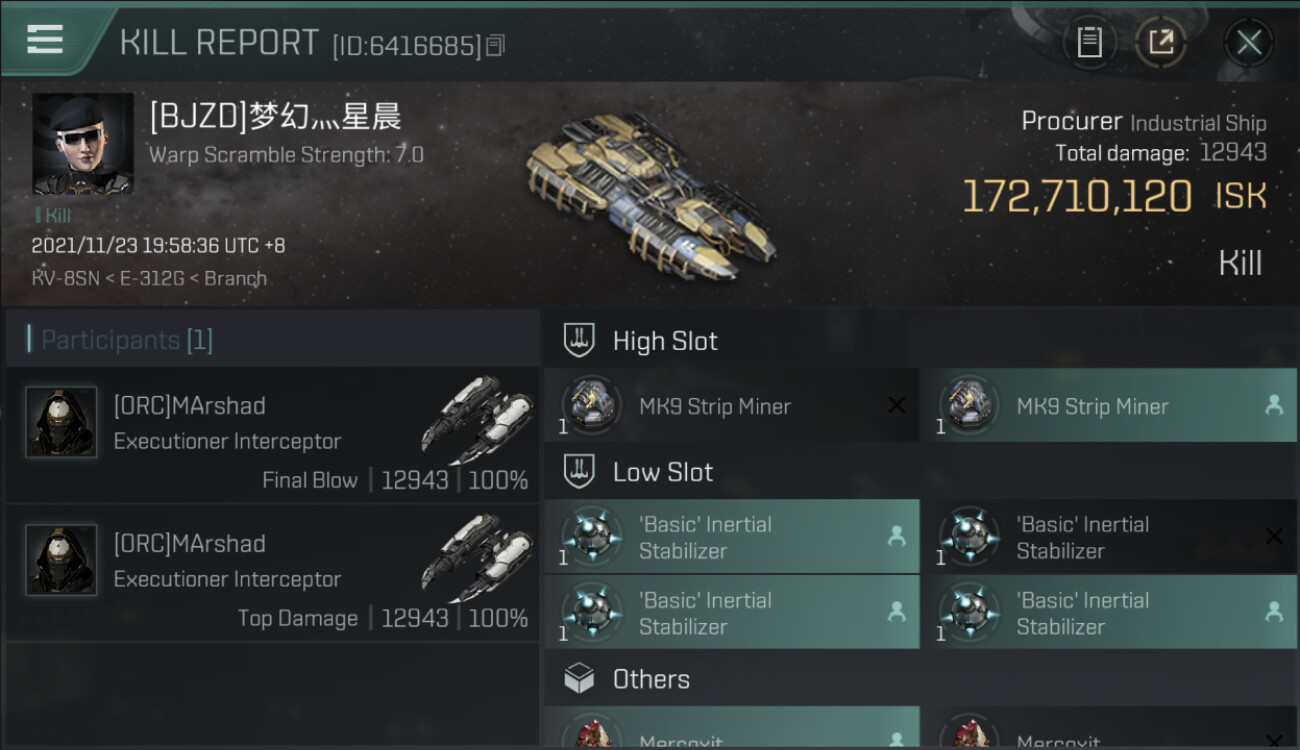View victim pilot portrait
Image resolution: width=1300 pixels, height=750 pixels.
(83, 144)
